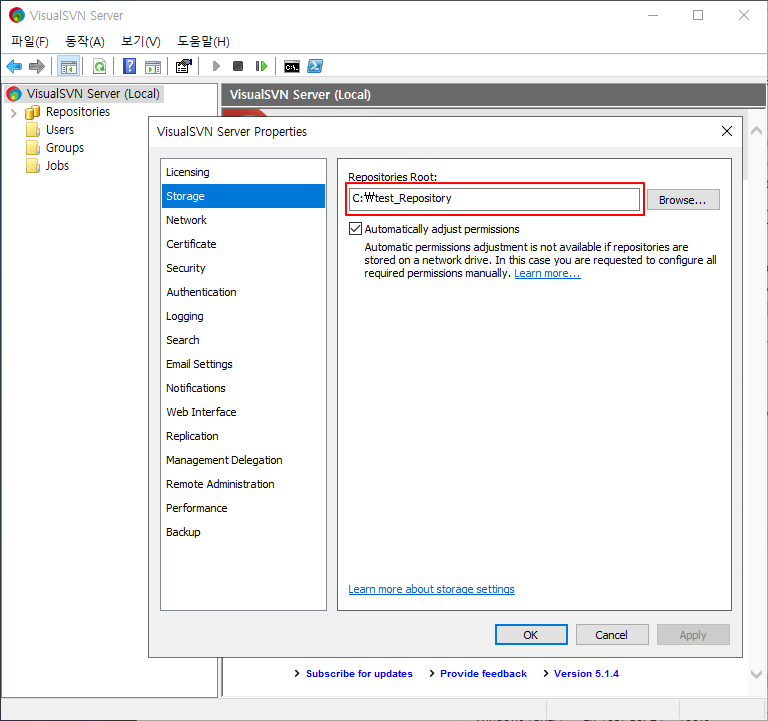Click the Apply button
The width and height of the screenshot is (768, 721).
pyautogui.click(x=693, y=635)
